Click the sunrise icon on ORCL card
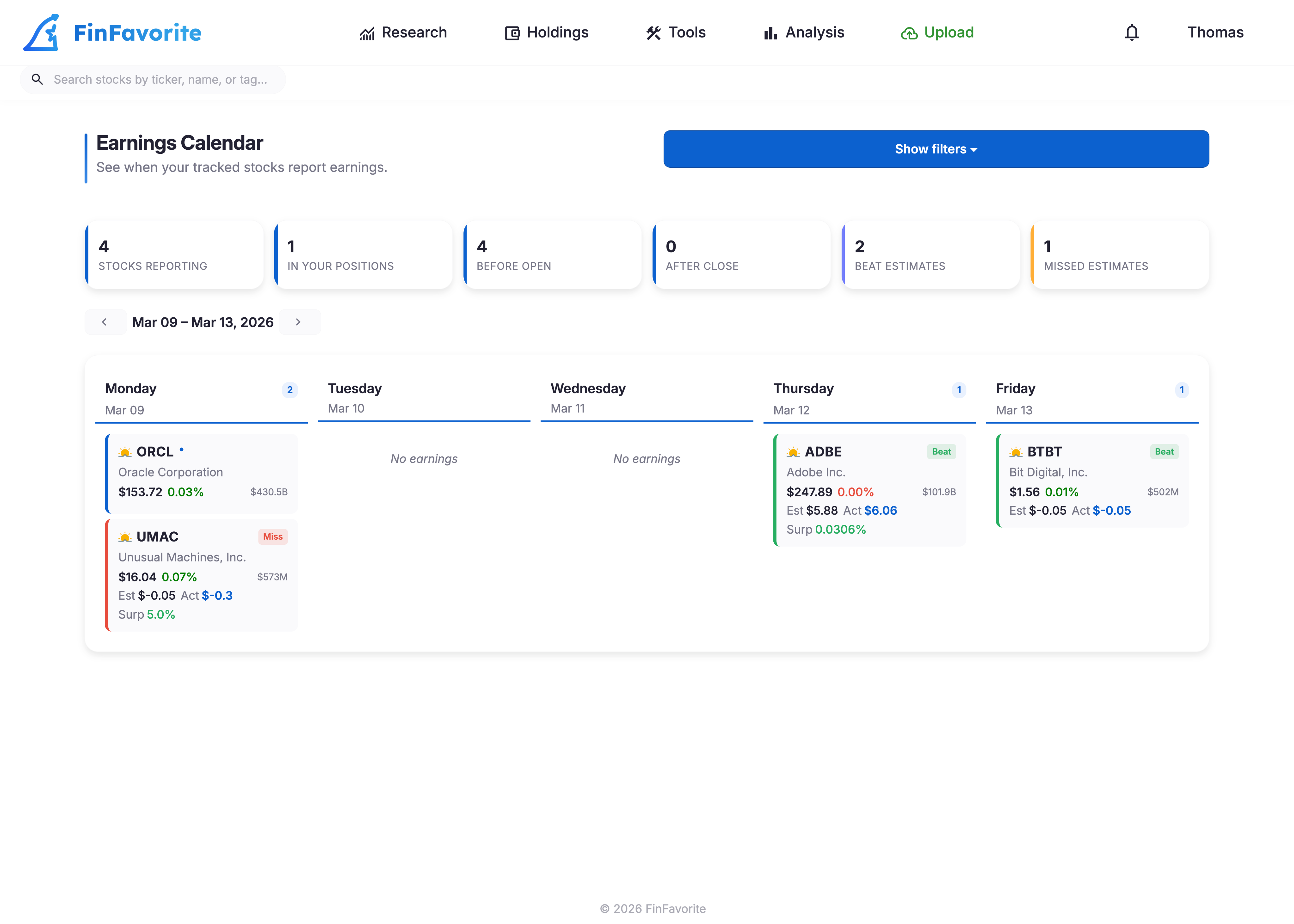Screen dimensions: 1294x924 (124, 452)
